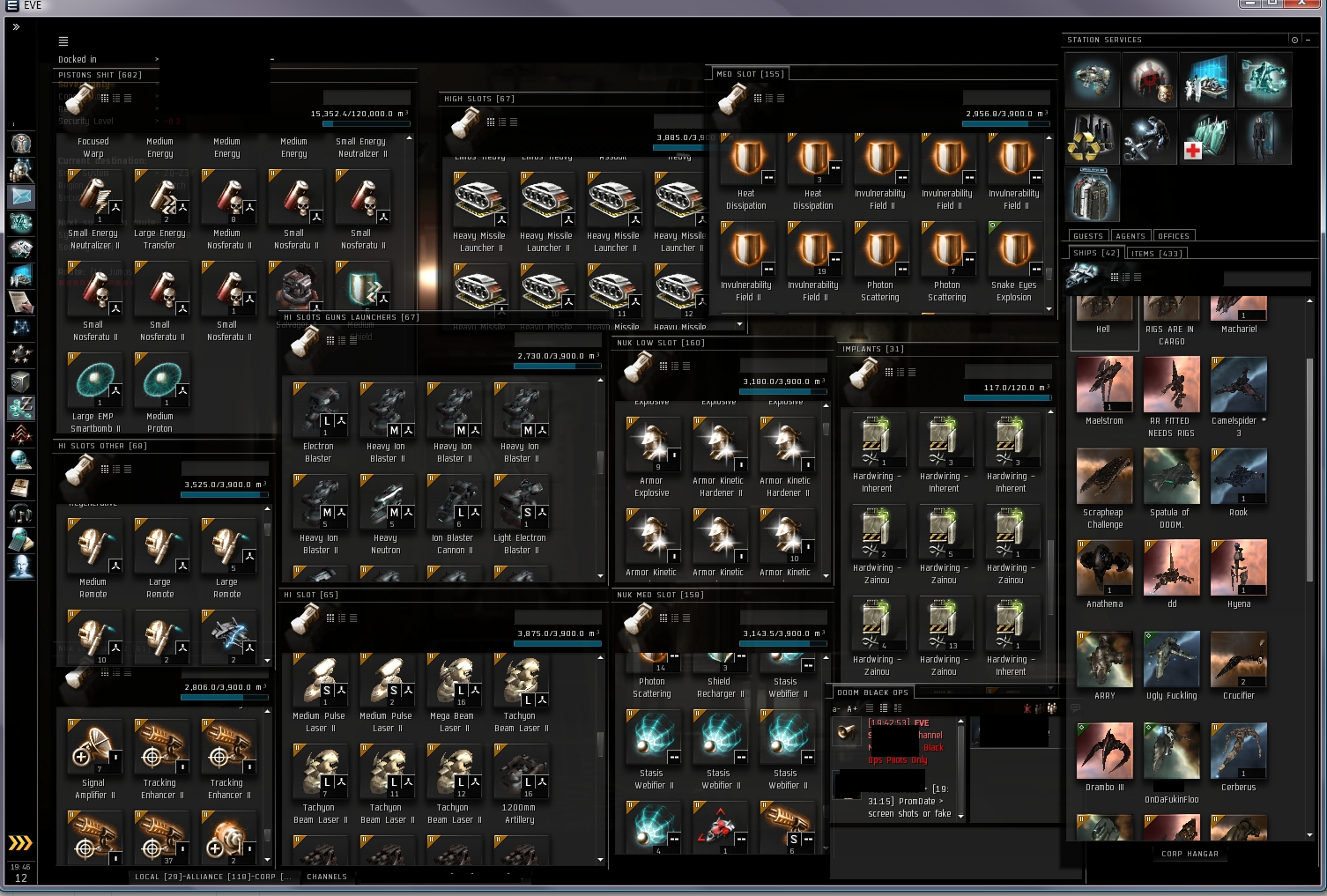Open the mail envelope icon in the Neocom

pos(21,196)
